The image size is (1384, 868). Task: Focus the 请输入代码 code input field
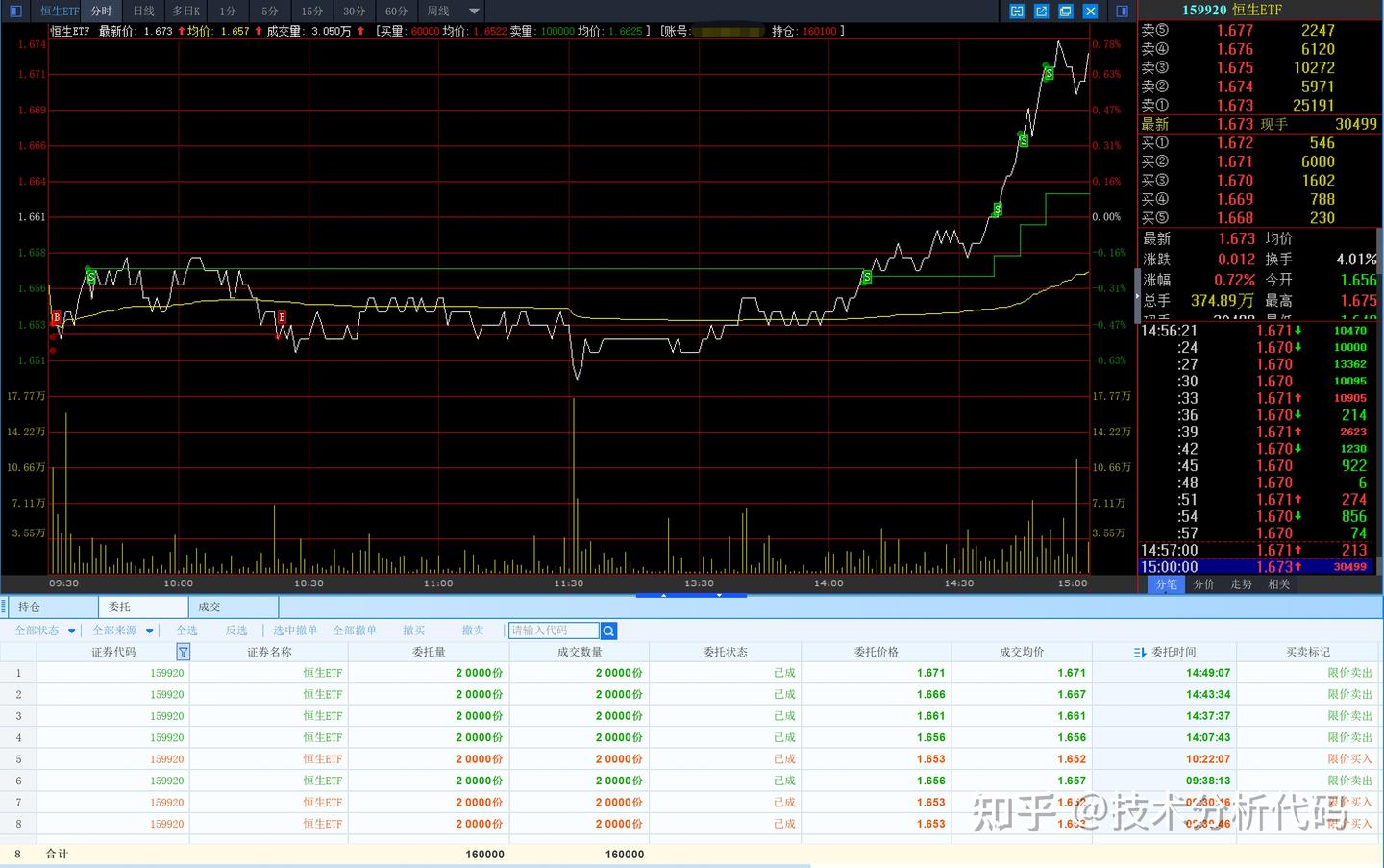(x=554, y=631)
